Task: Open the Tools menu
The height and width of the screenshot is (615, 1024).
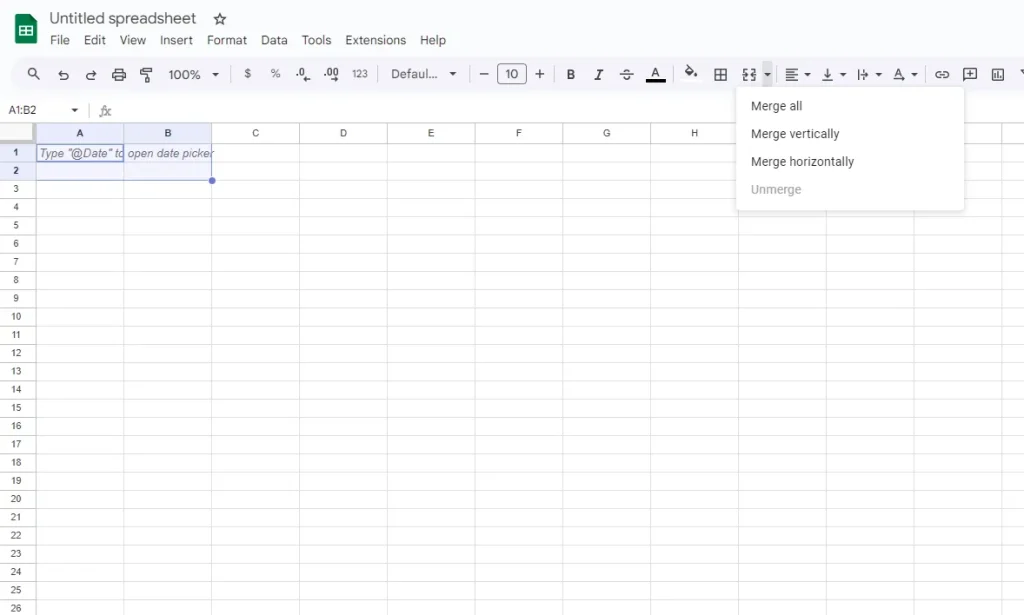Action: tap(316, 40)
